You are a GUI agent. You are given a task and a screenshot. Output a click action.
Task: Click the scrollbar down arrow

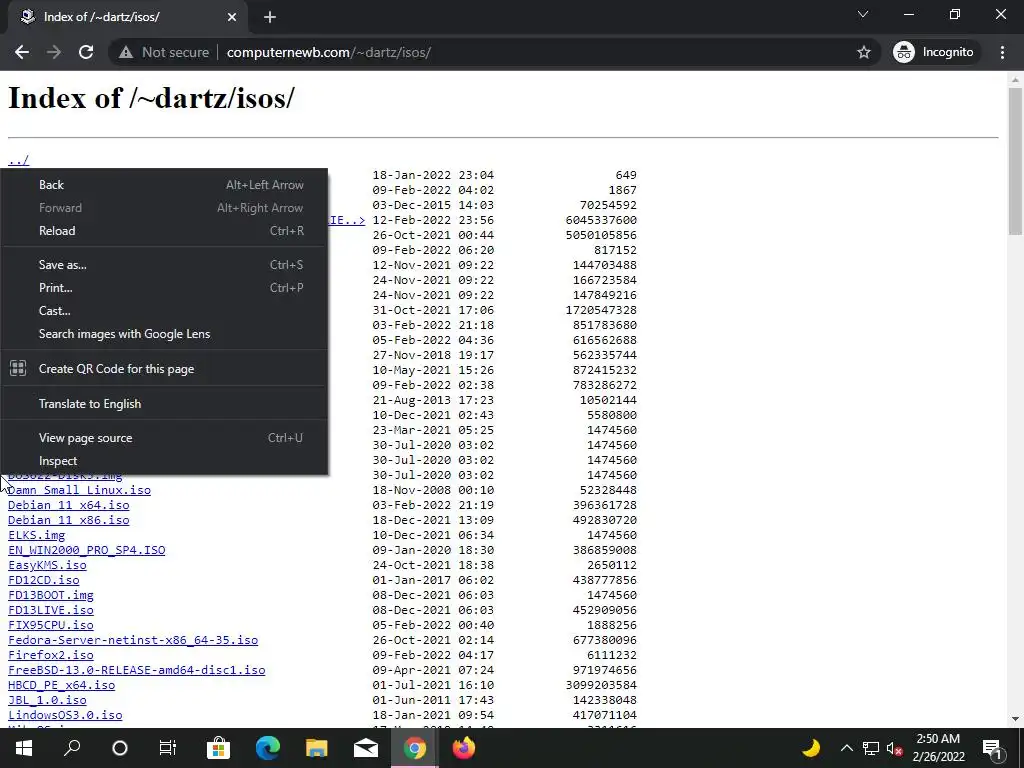(x=1015, y=719)
